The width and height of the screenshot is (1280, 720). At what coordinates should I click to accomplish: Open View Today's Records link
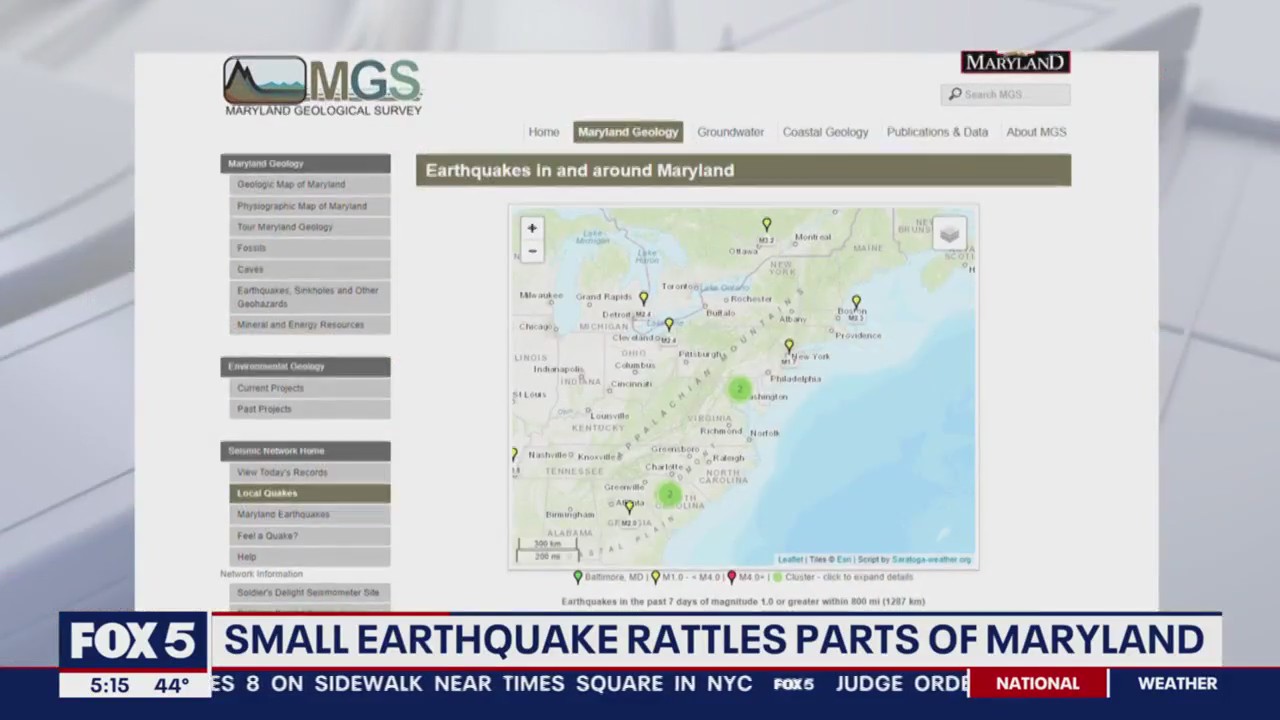(310, 472)
